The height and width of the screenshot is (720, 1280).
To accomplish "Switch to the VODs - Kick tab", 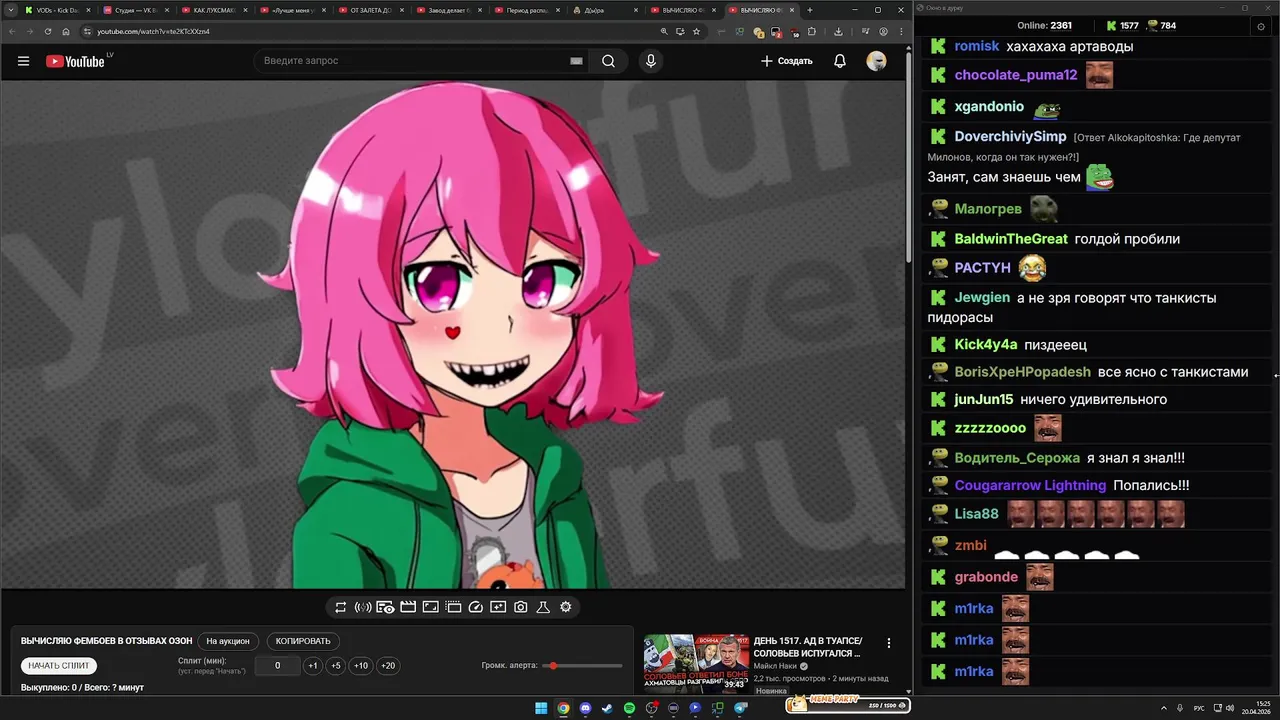I will click(57, 10).
